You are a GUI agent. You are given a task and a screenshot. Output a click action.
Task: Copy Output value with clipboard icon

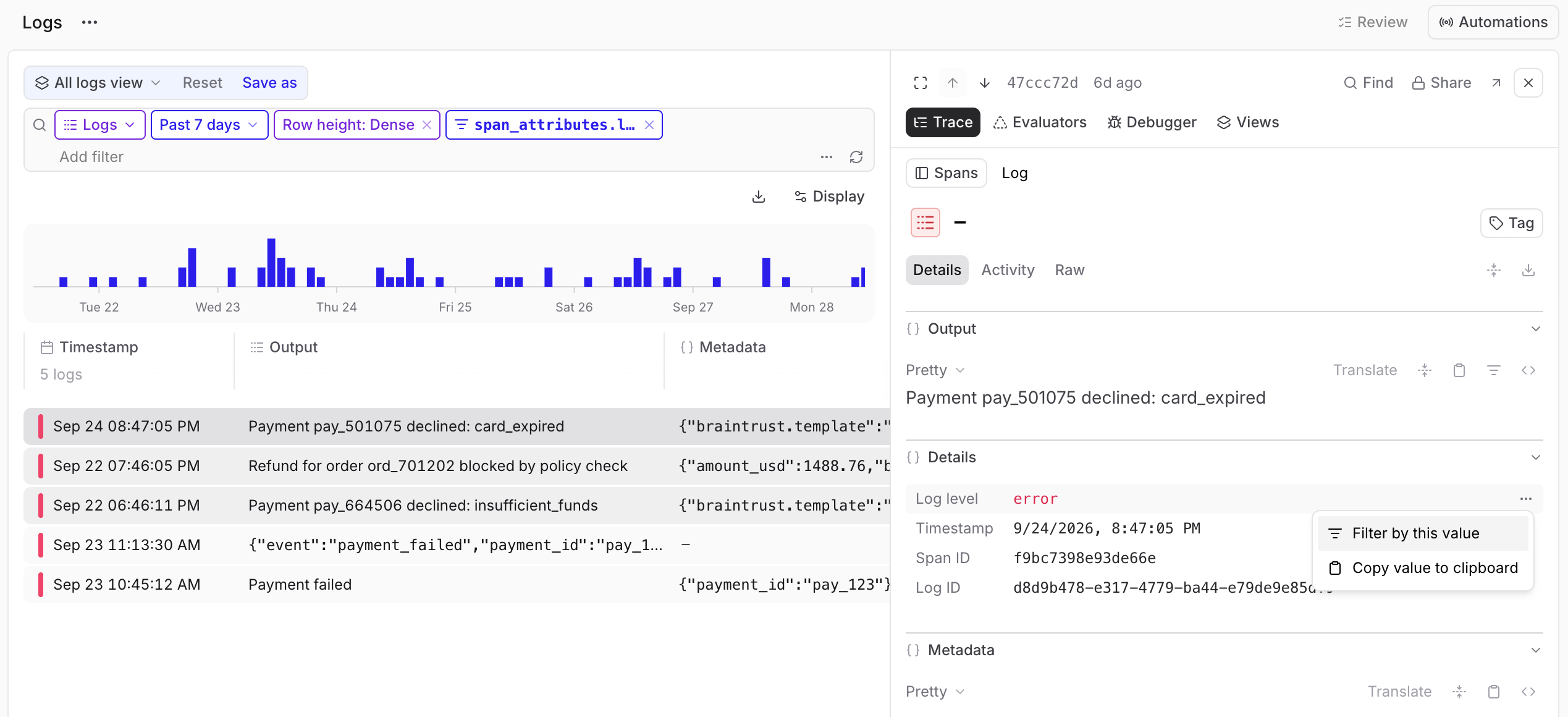[x=1459, y=370]
